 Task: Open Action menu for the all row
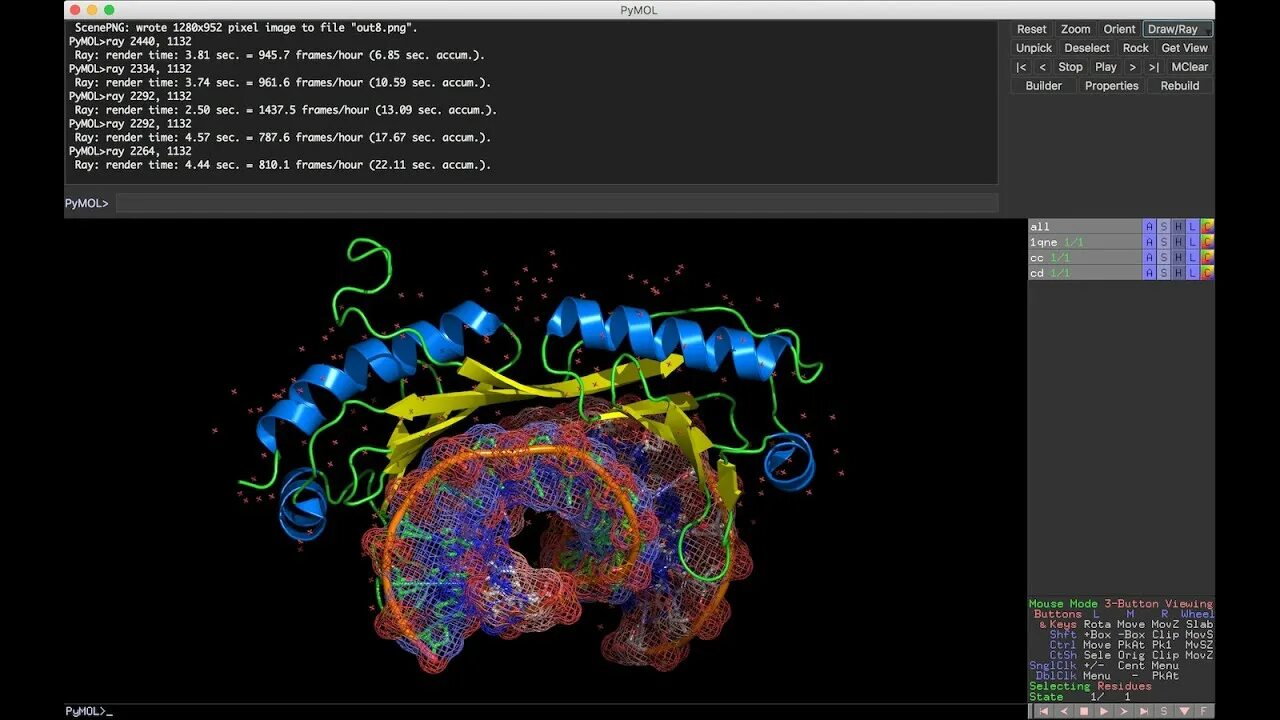[x=1149, y=227]
